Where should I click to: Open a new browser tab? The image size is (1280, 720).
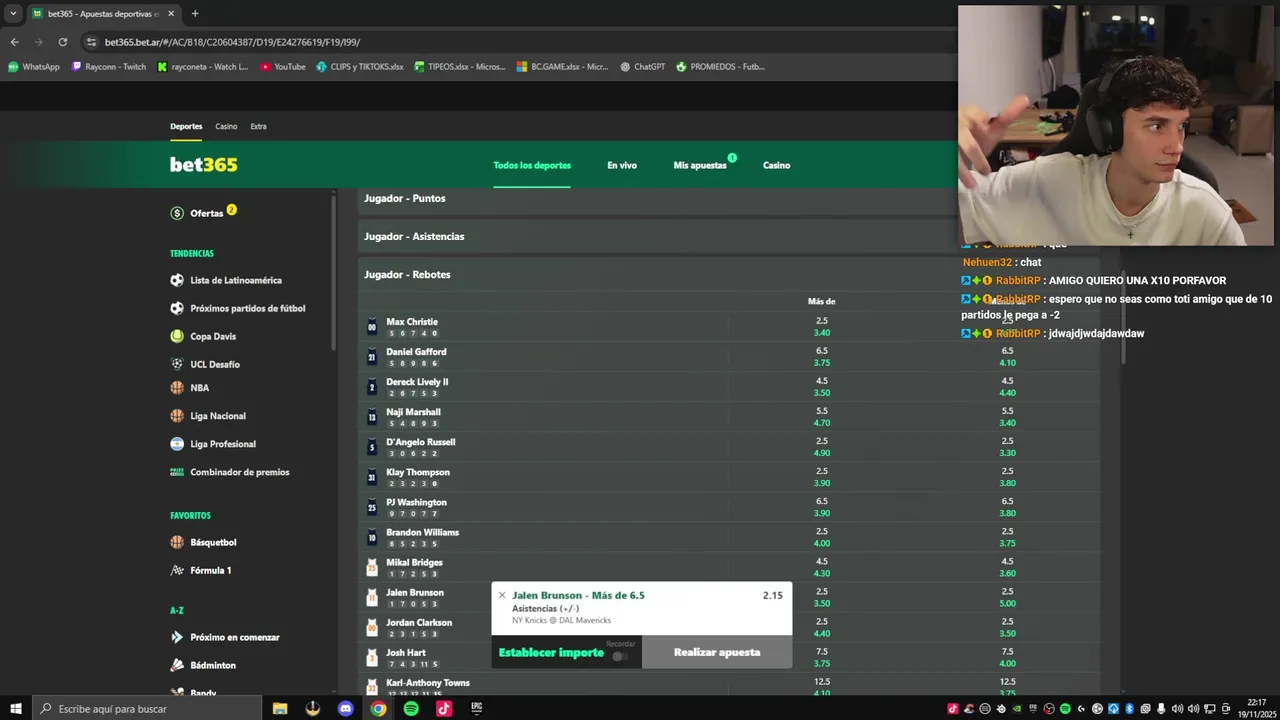[195, 14]
